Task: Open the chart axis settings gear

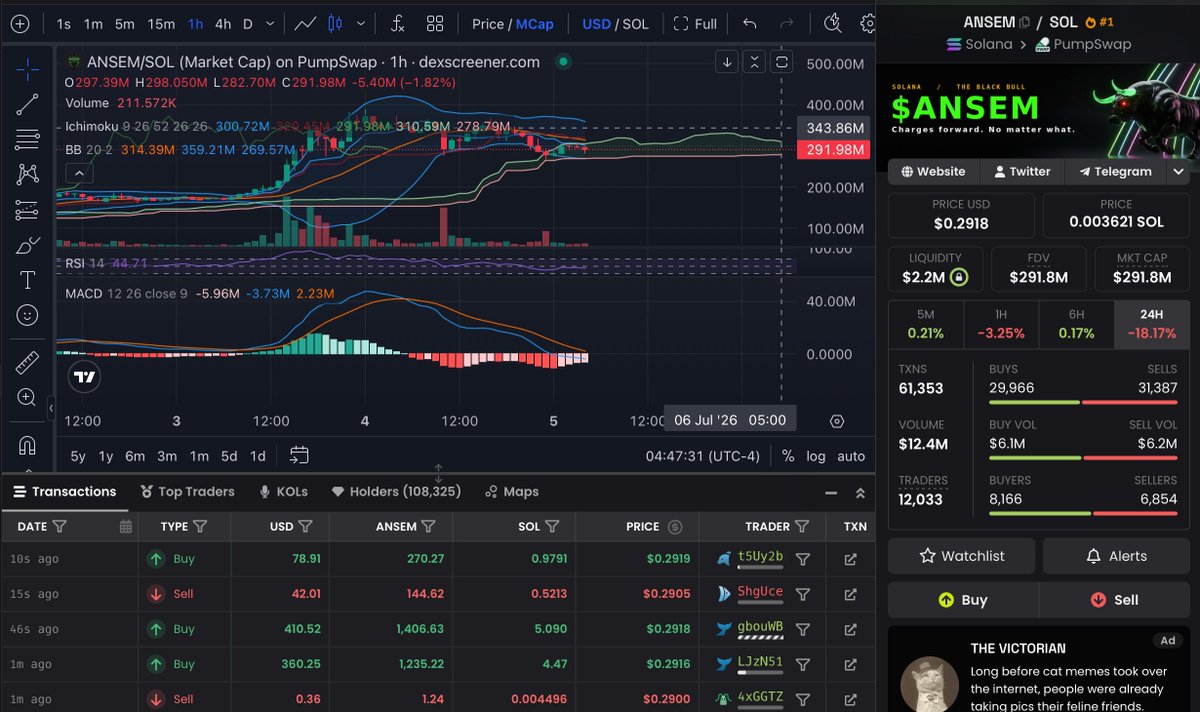Action: 837,421
